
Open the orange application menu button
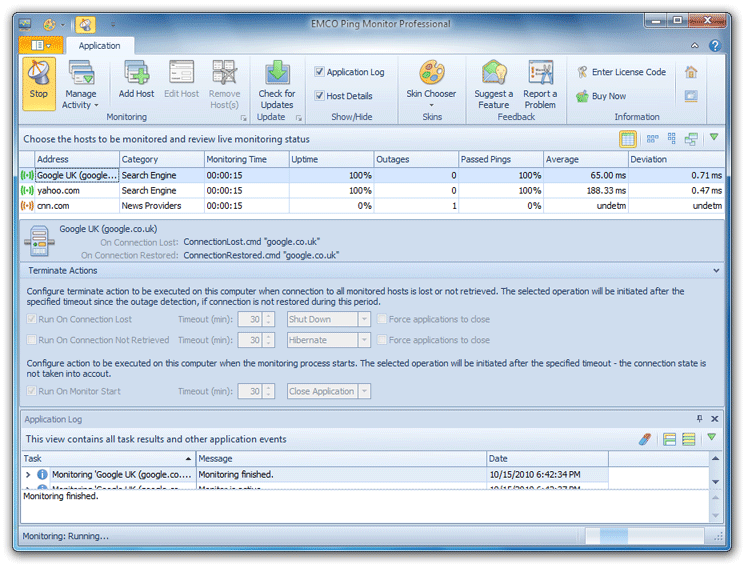pos(41,46)
